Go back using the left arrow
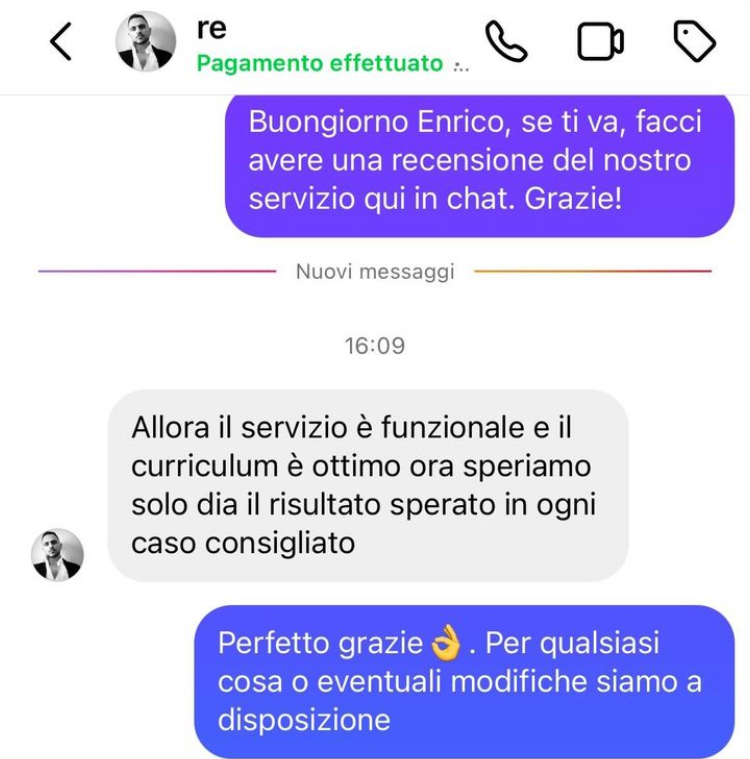Viewport: 750px width, 759px height. click(61, 42)
